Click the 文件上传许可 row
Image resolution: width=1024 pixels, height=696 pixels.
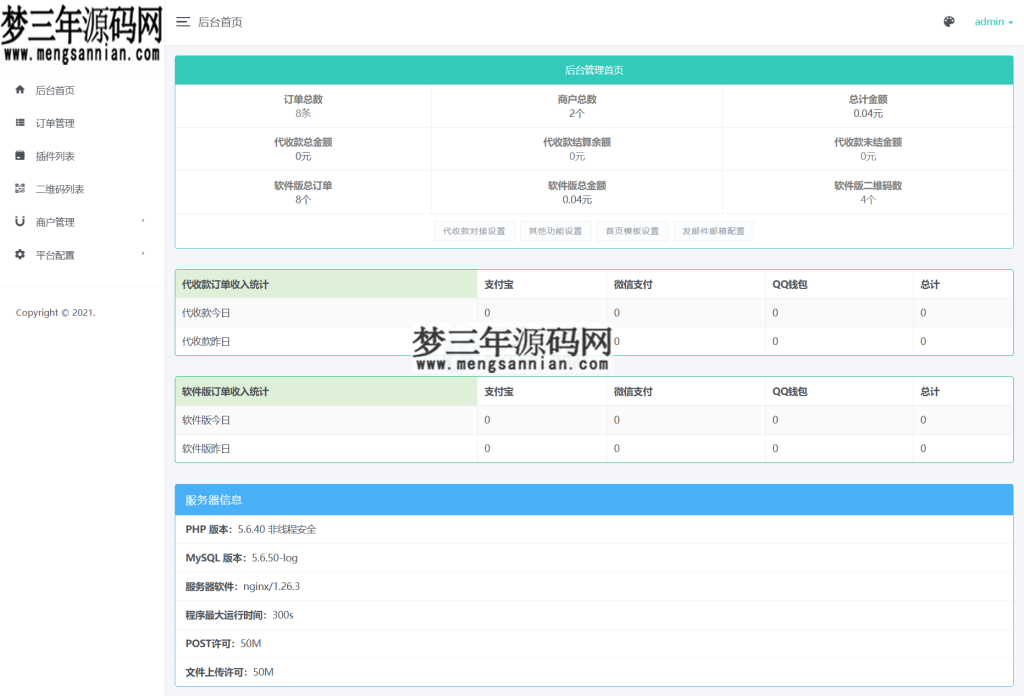click(594, 672)
